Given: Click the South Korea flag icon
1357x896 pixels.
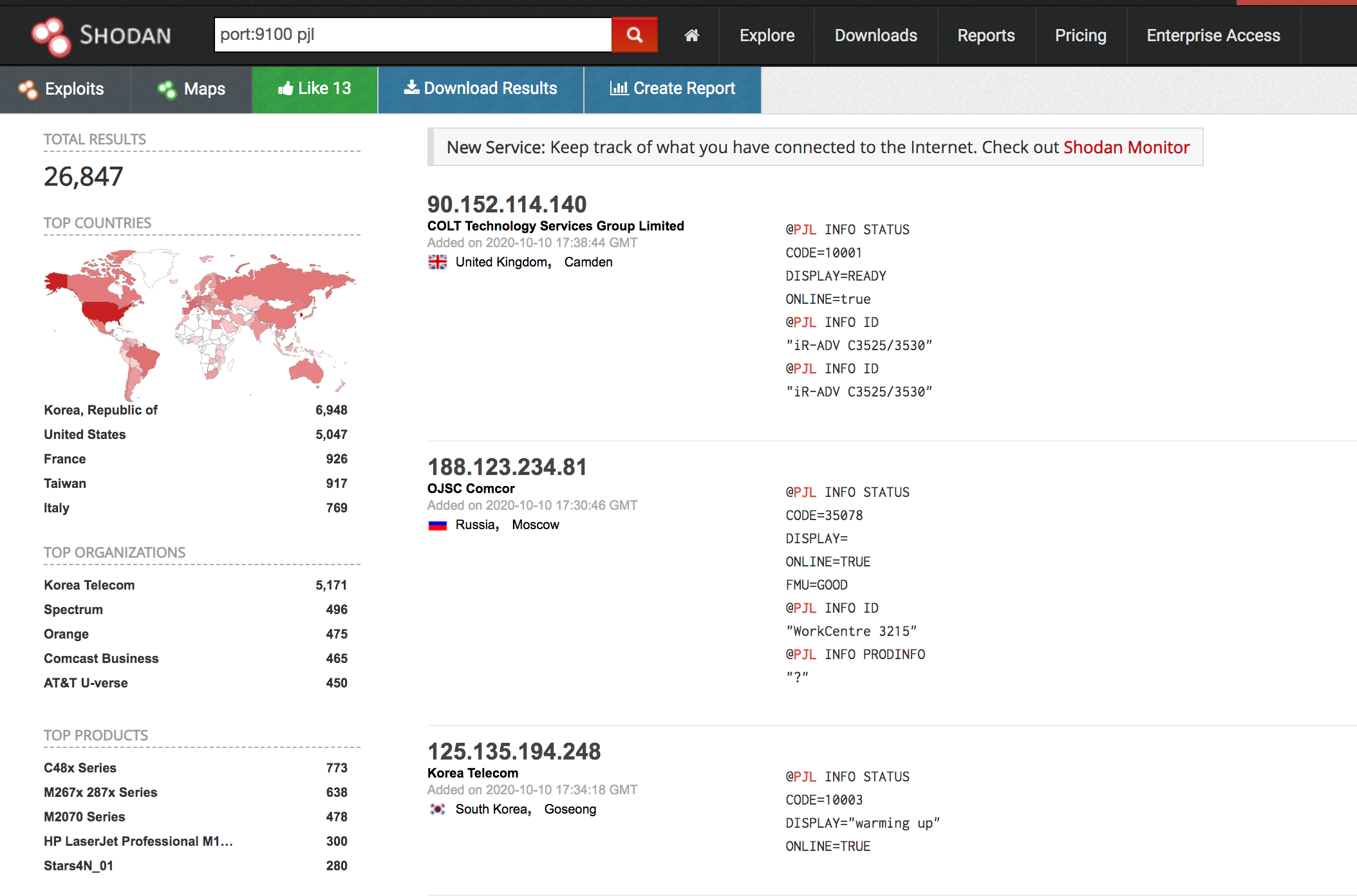Looking at the screenshot, I should click(x=438, y=809).
